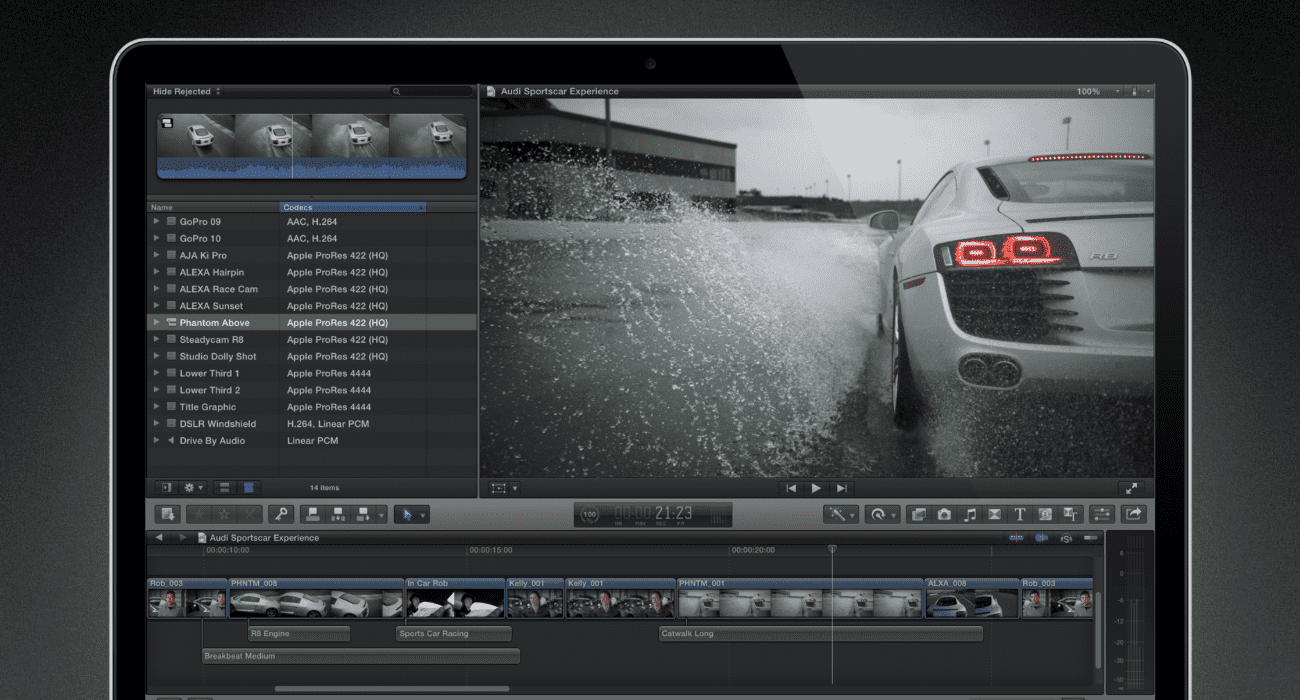Expand the Drive By Audio disclosure triangle
The width and height of the screenshot is (1300, 700).
pyautogui.click(x=156, y=440)
